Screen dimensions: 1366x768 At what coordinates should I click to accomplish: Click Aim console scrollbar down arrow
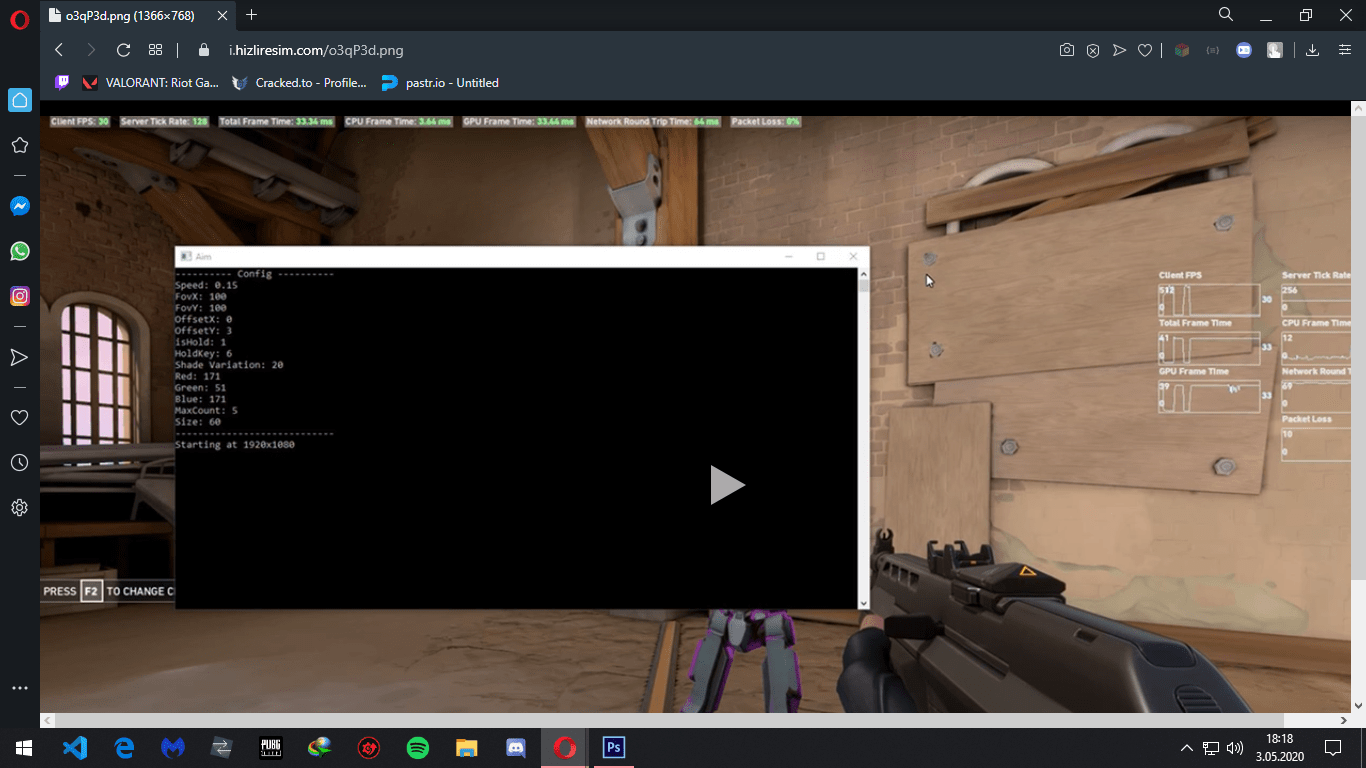pos(864,603)
